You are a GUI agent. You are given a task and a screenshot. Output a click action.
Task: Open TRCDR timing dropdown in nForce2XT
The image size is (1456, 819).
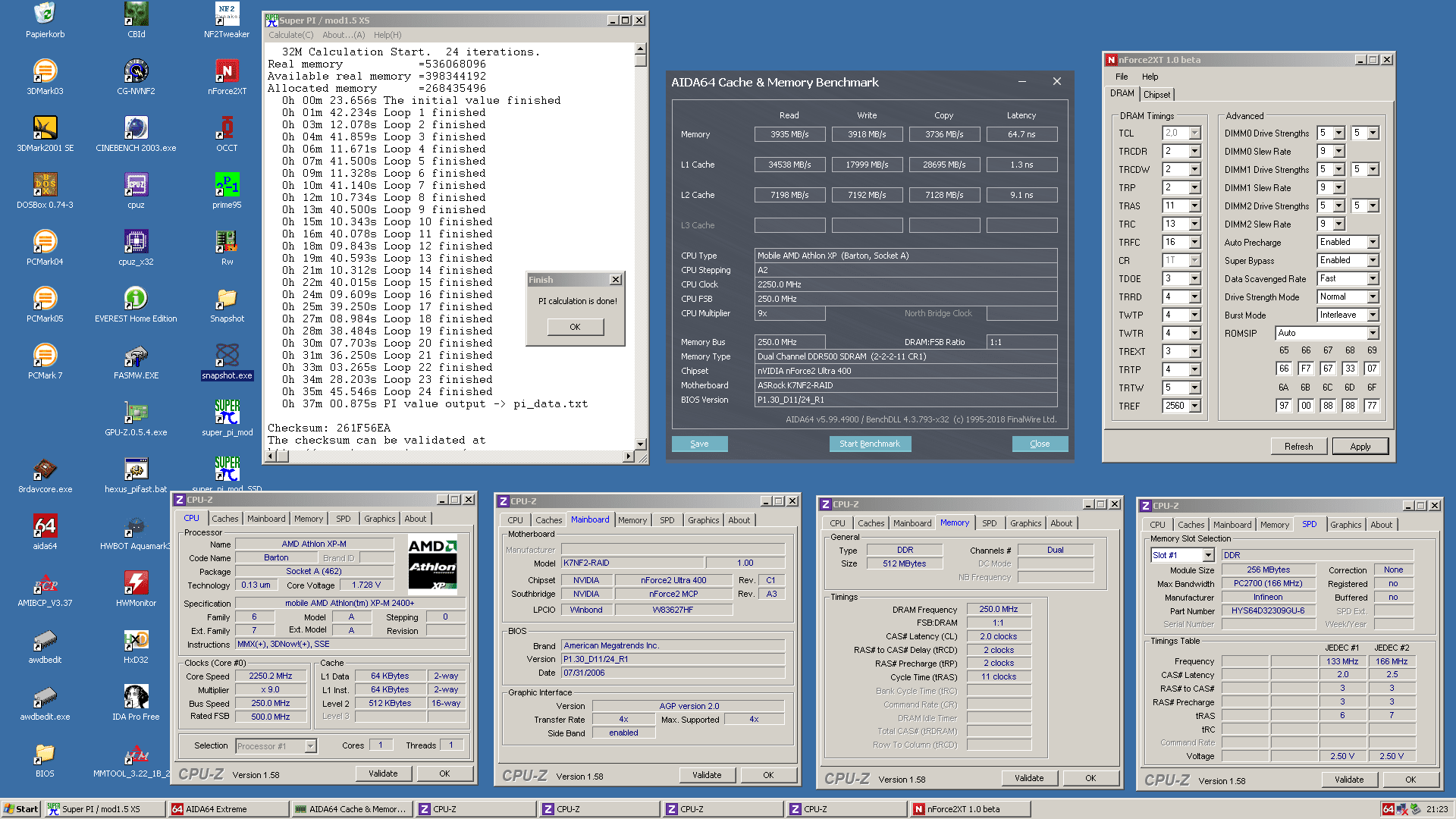pos(1194,152)
